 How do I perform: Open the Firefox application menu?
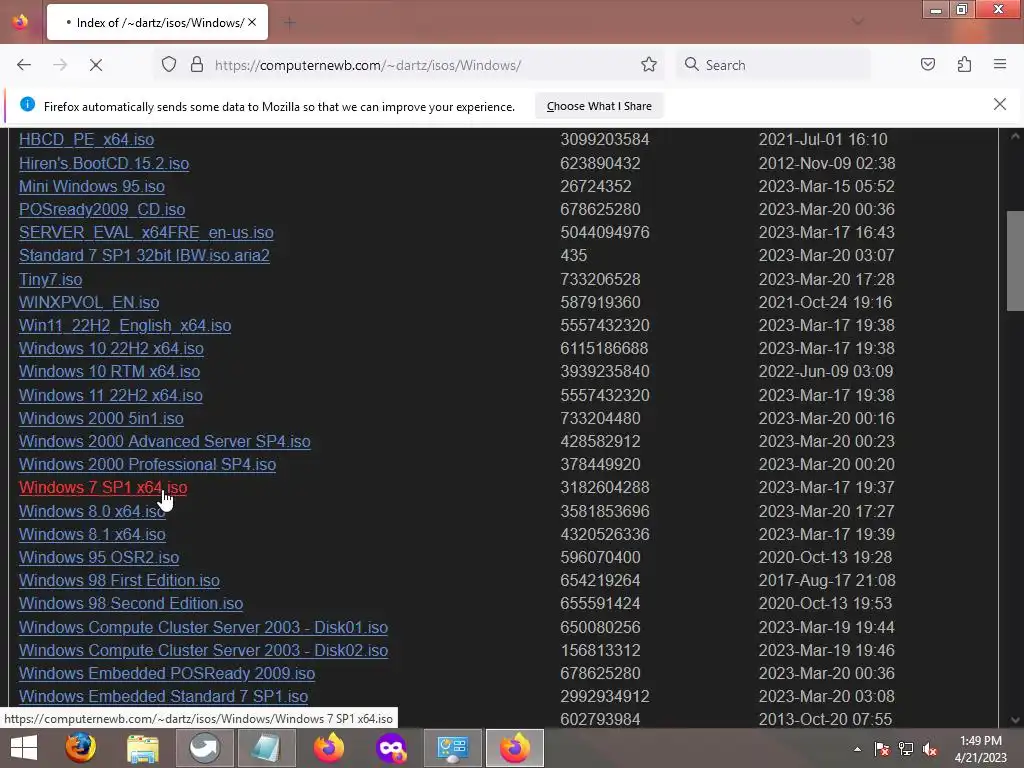tap(1000, 65)
